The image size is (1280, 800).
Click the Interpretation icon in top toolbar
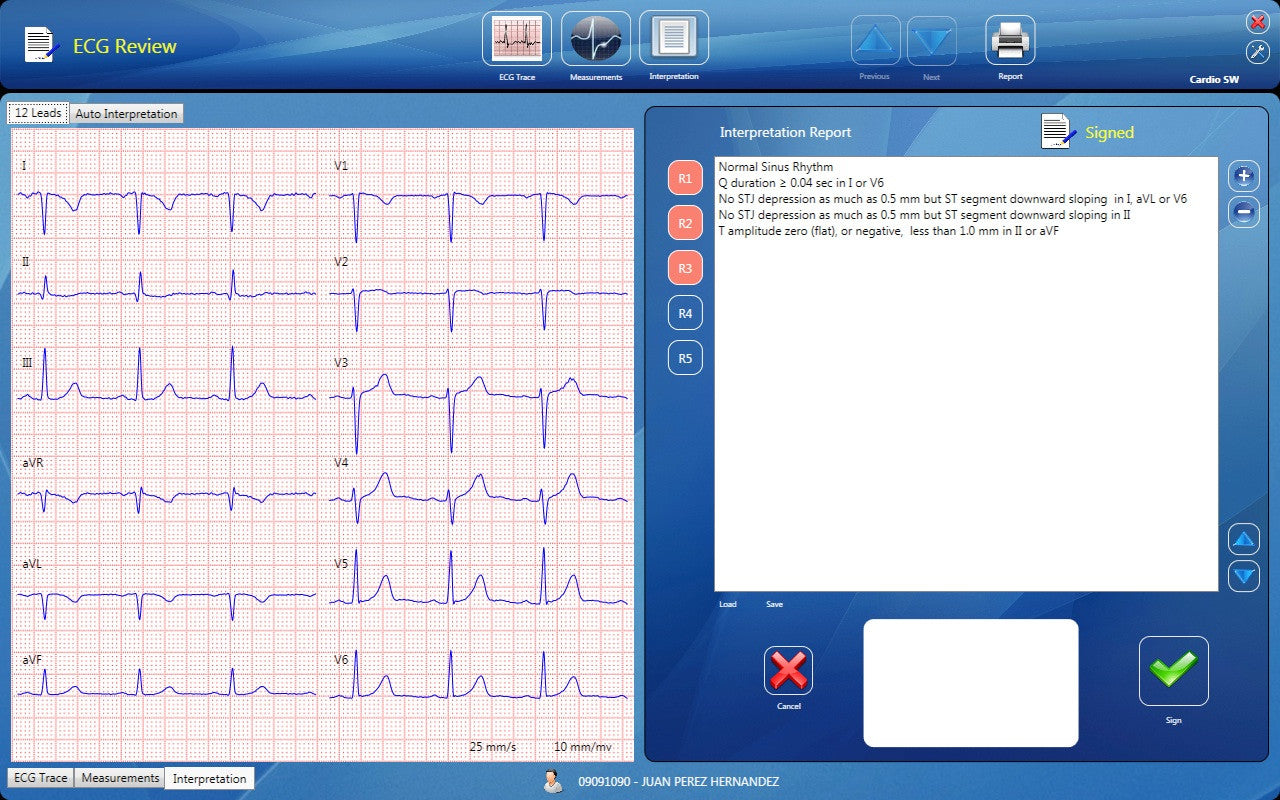pyautogui.click(x=674, y=39)
